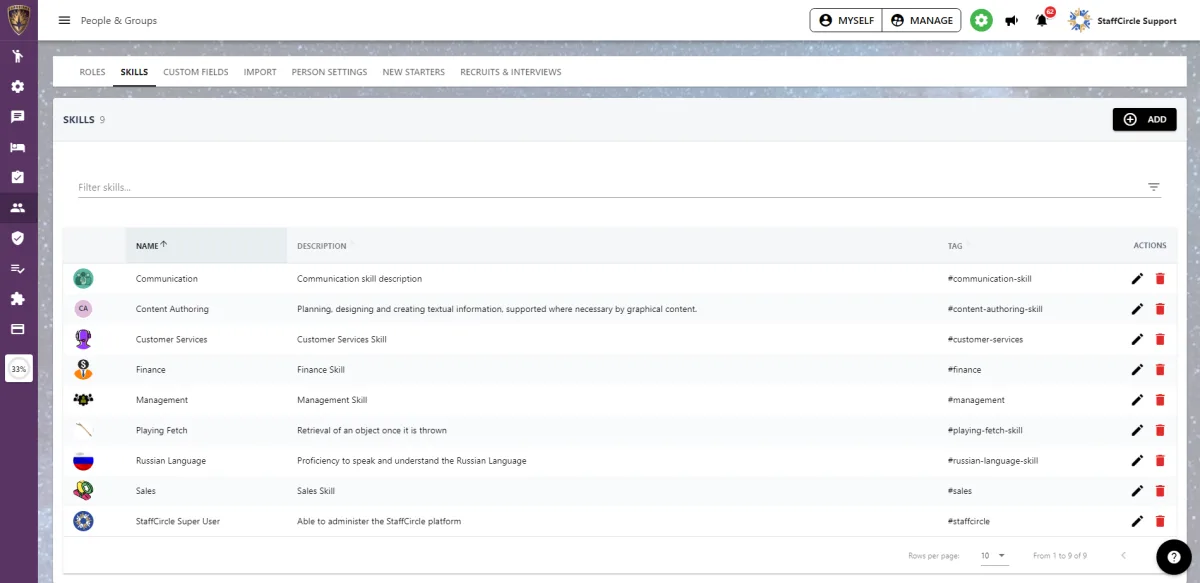Open the puzzle piece sidebar icon

tap(17, 298)
